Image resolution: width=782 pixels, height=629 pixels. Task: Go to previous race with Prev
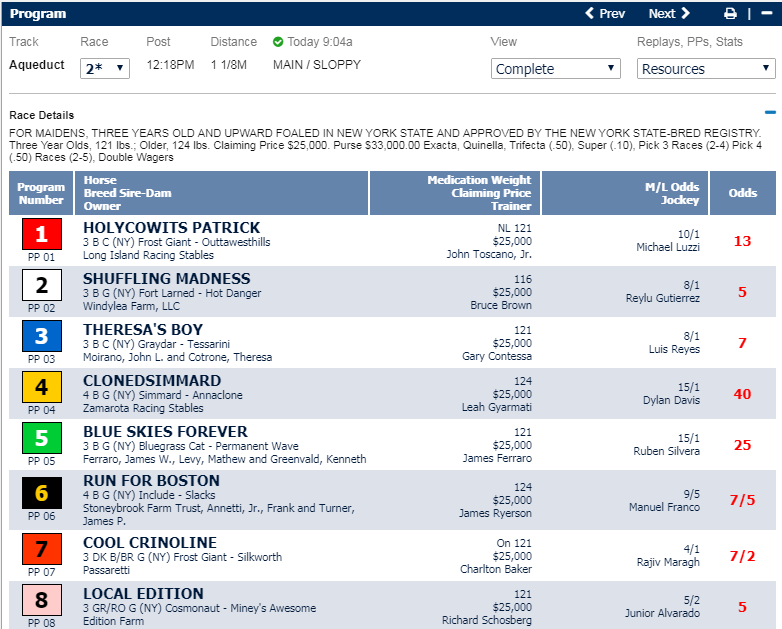605,14
